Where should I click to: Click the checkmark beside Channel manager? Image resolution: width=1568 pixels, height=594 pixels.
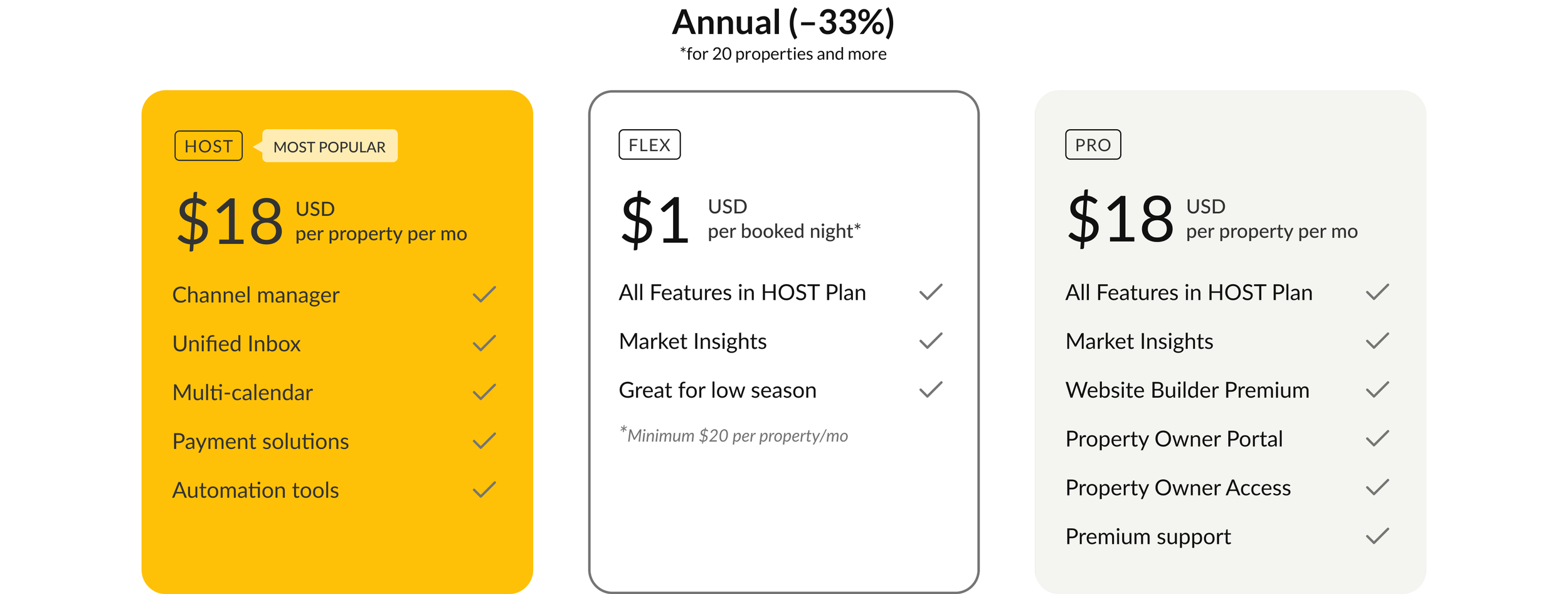pos(484,294)
